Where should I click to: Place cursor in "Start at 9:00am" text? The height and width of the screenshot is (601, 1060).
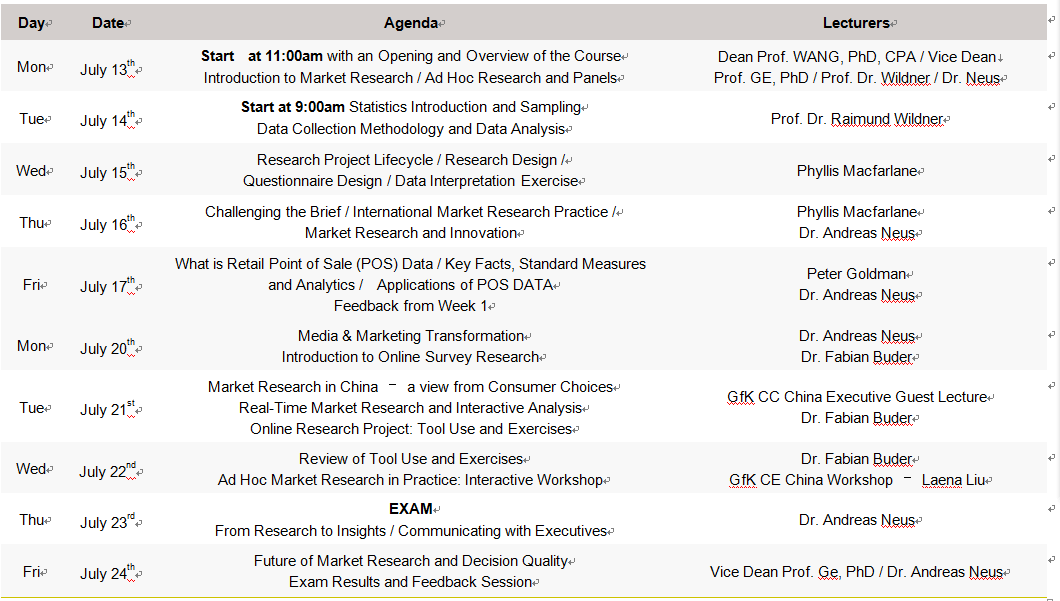click(x=293, y=107)
